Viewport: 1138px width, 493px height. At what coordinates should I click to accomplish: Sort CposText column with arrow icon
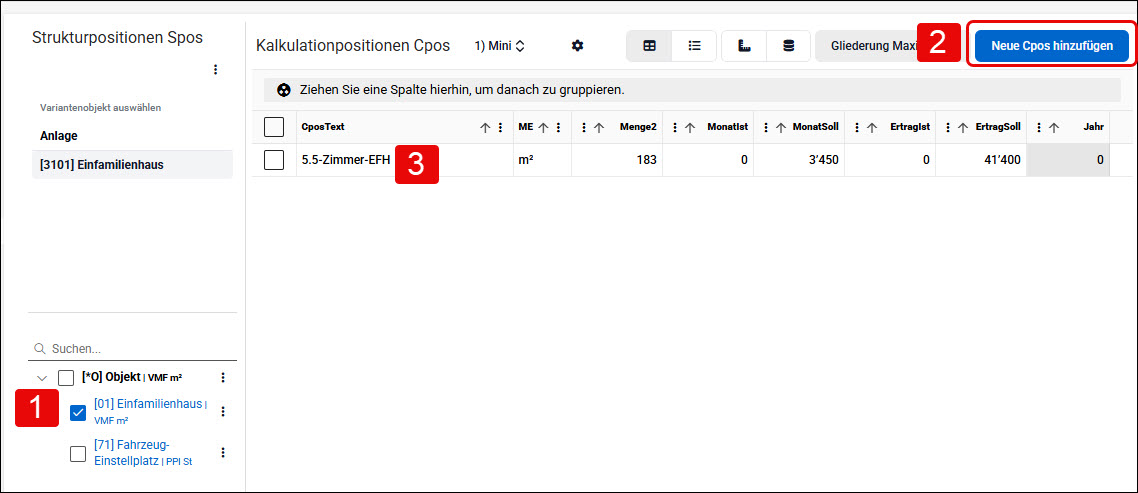coord(486,127)
